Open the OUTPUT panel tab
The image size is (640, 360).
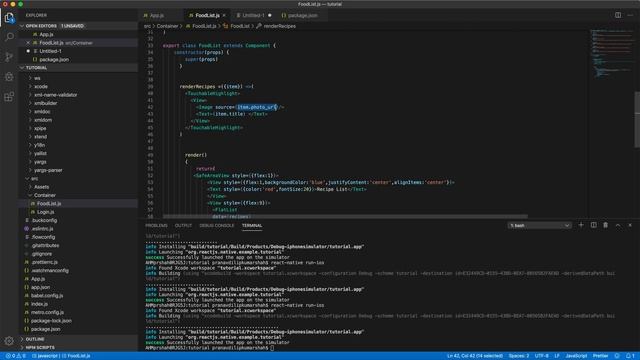[x=183, y=225]
